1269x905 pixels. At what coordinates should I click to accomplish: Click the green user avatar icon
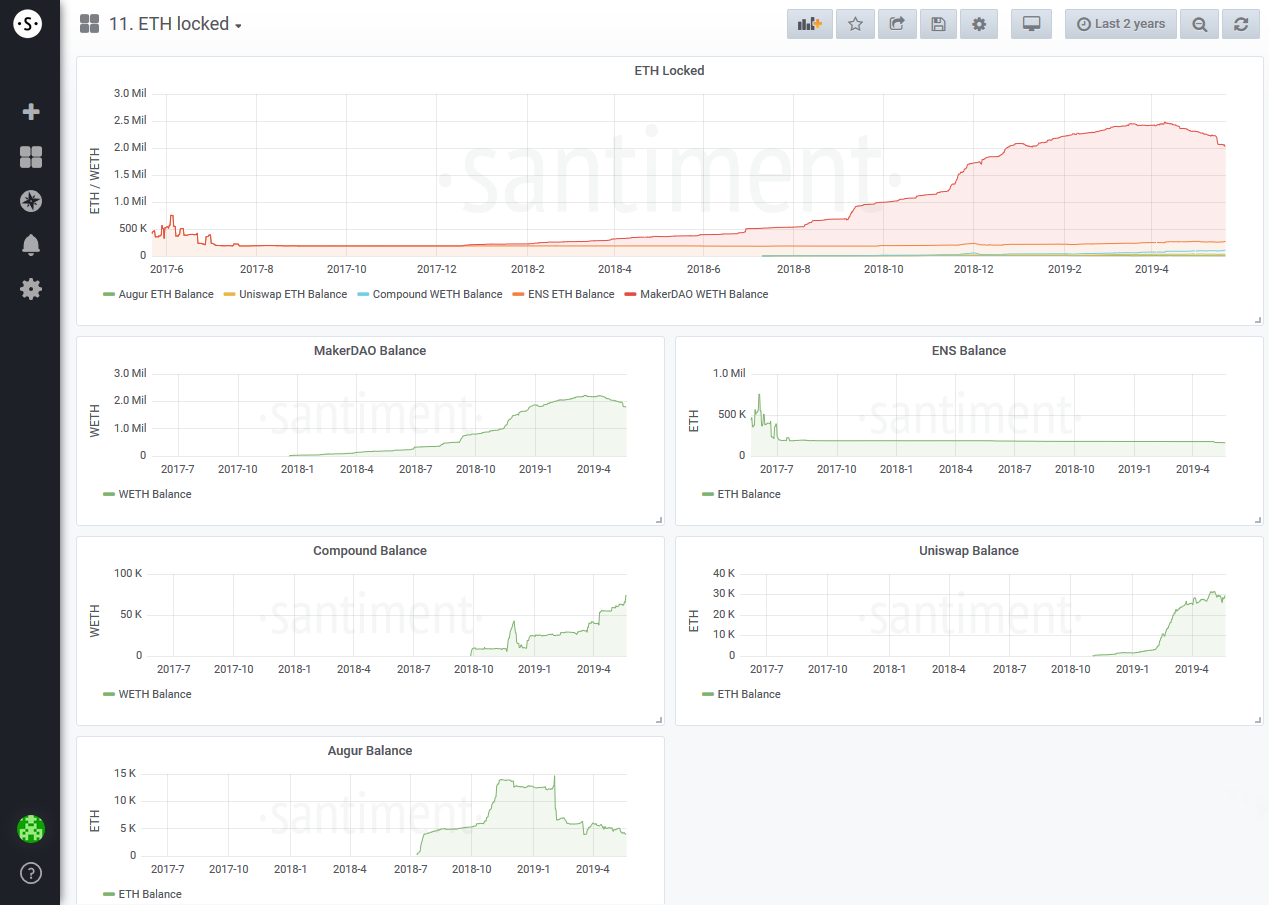(31, 828)
